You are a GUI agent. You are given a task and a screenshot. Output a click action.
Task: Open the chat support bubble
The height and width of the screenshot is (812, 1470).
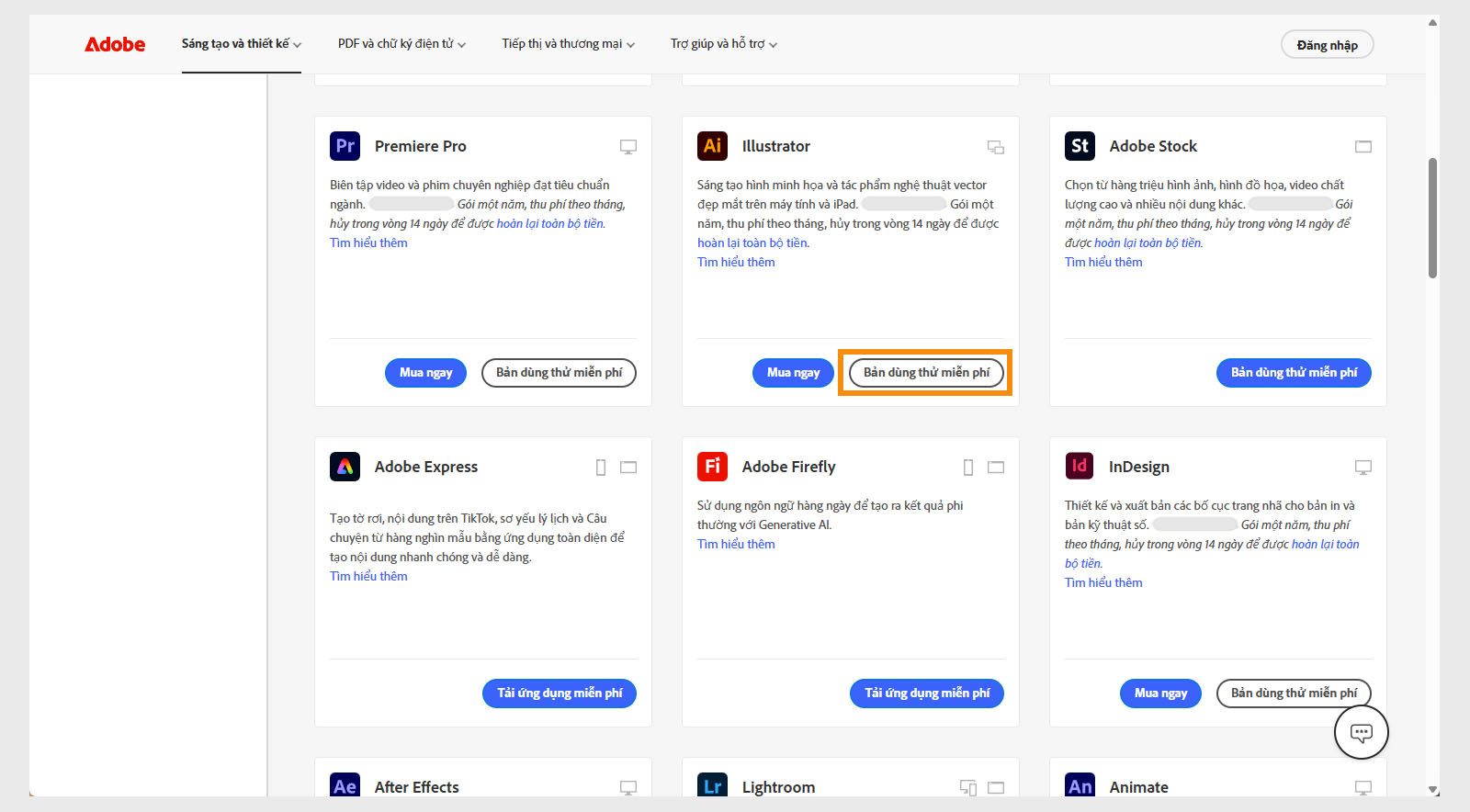pos(1361,732)
